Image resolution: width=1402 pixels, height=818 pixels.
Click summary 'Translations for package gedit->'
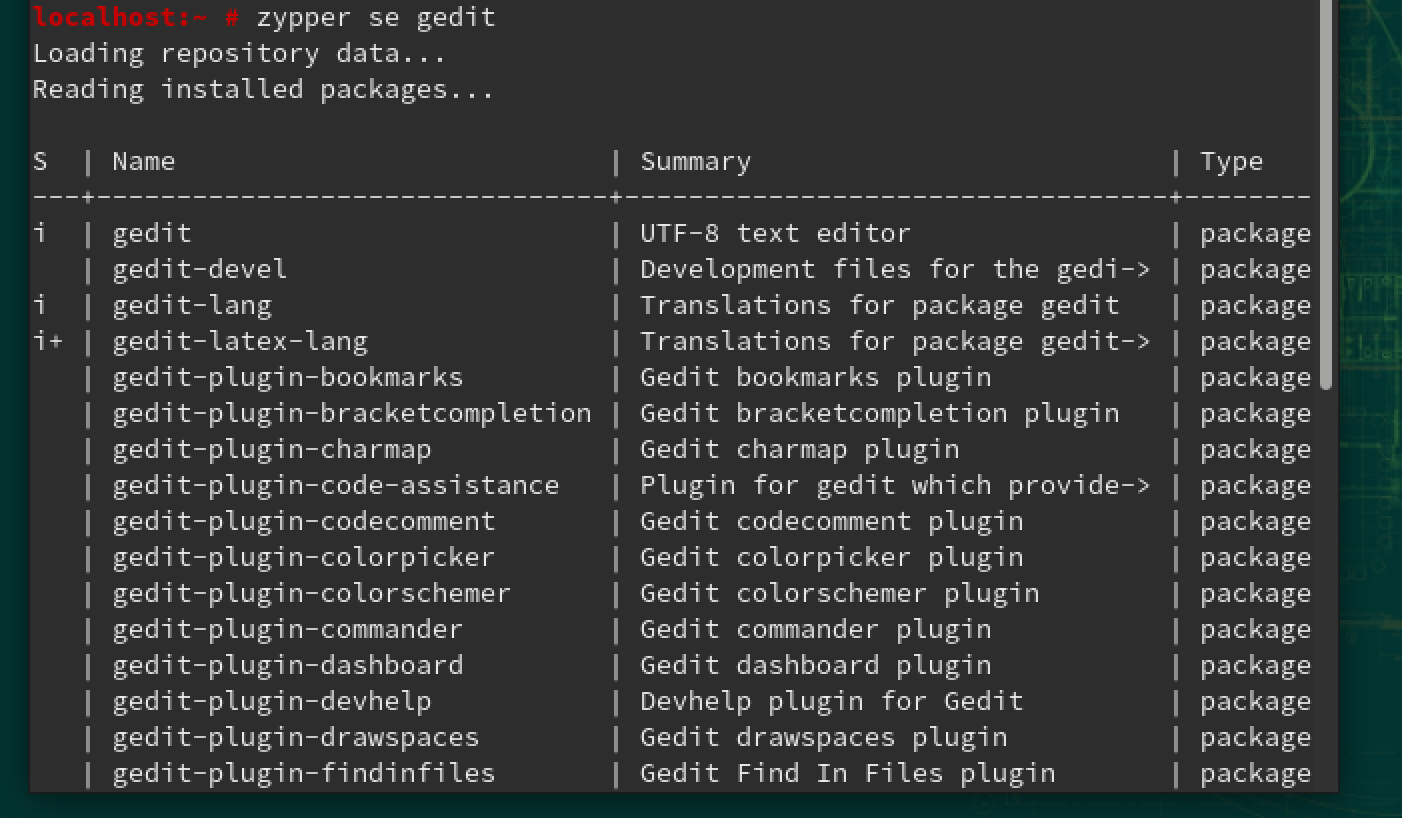point(896,342)
